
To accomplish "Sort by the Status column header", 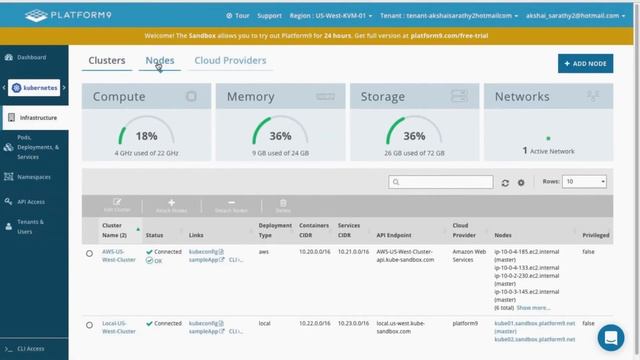I will (154, 236).
